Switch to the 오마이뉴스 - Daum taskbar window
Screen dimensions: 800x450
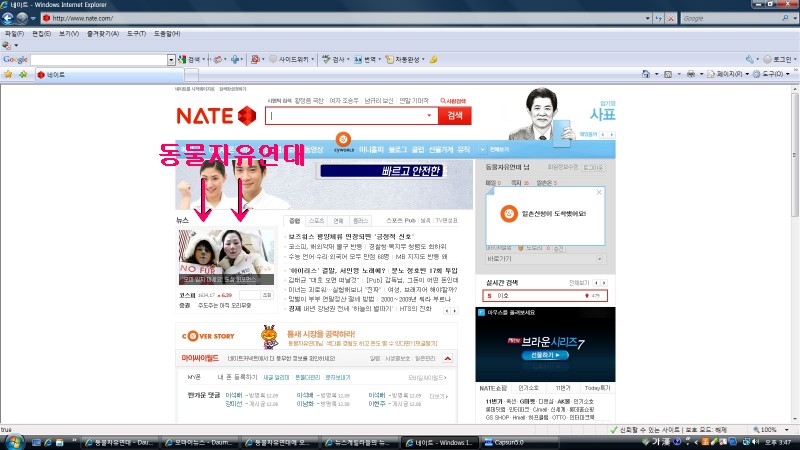[199, 443]
